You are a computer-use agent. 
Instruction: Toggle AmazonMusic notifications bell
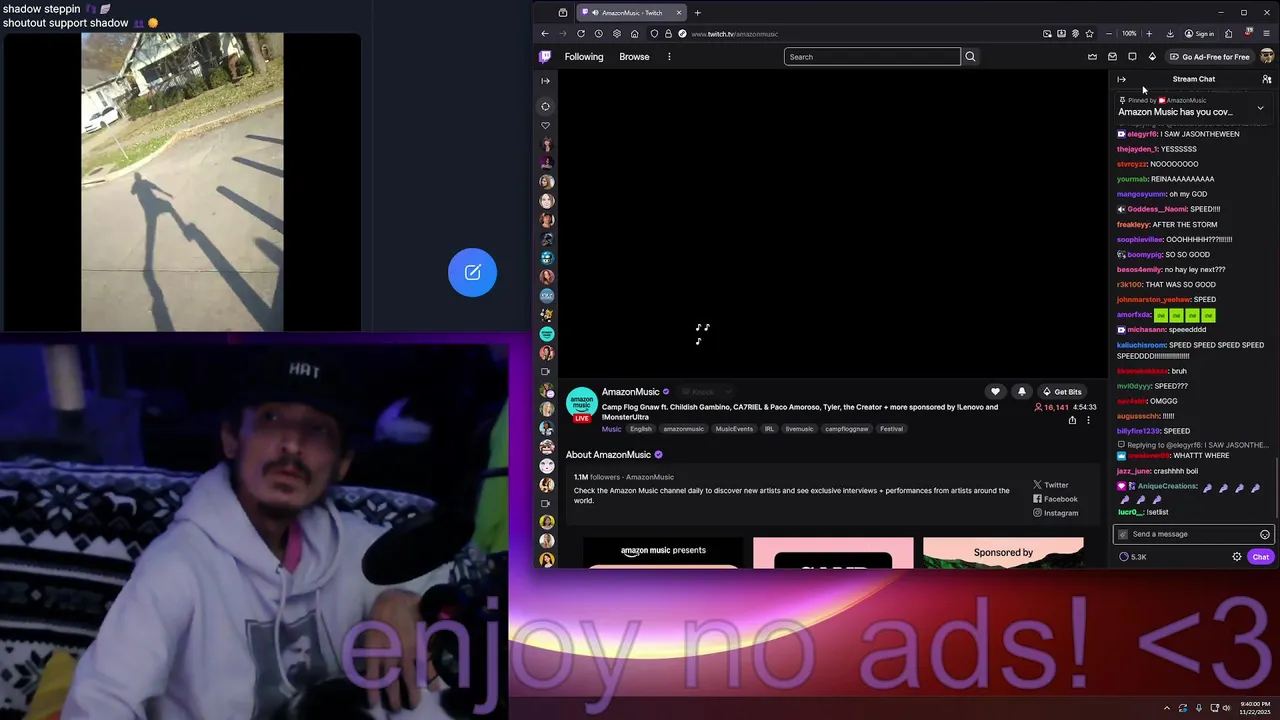point(1021,392)
